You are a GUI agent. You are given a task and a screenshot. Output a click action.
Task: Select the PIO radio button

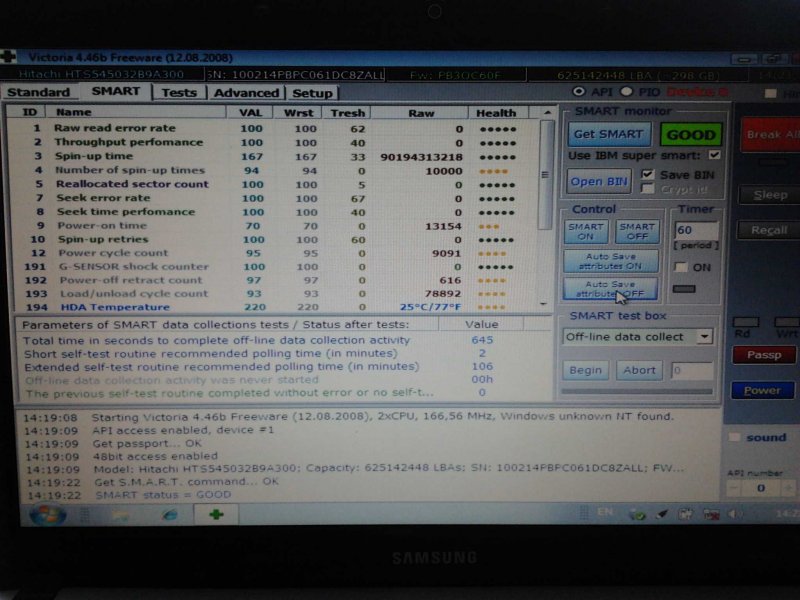pyautogui.click(x=629, y=92)
